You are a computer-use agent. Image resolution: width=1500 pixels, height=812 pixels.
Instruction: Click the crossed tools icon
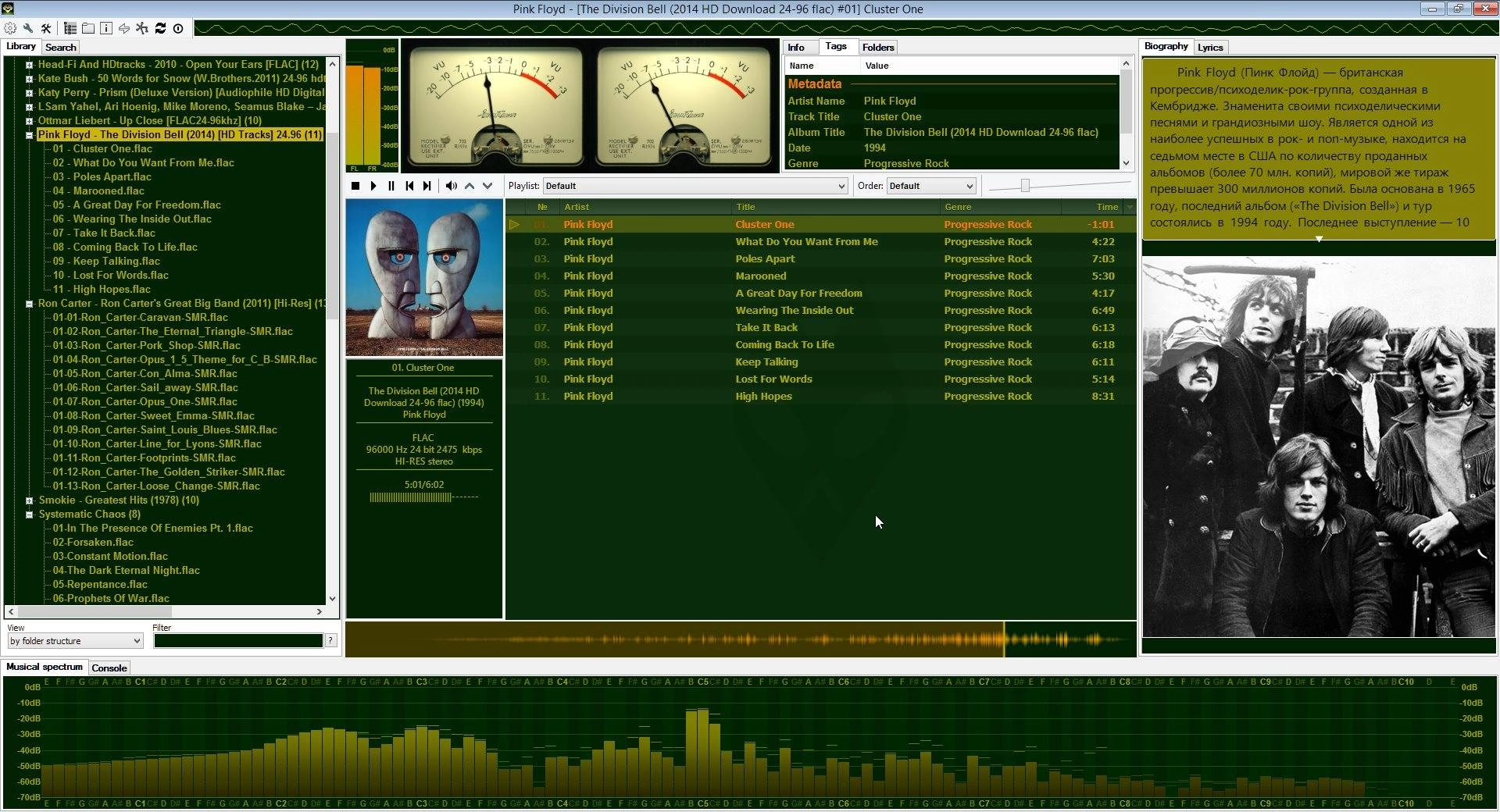(46, 28)
